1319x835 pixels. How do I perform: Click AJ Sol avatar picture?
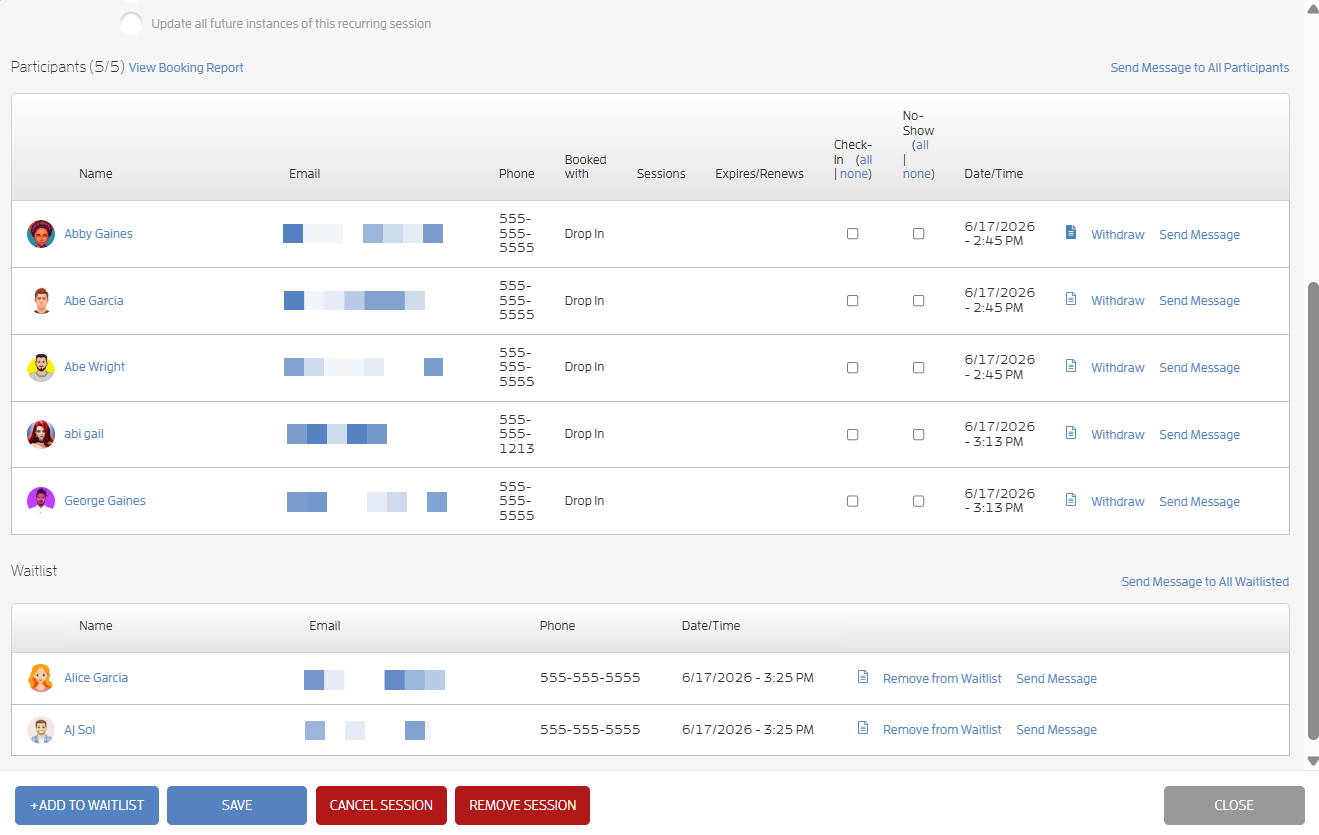pyautogui.click(x=41, y=730)
